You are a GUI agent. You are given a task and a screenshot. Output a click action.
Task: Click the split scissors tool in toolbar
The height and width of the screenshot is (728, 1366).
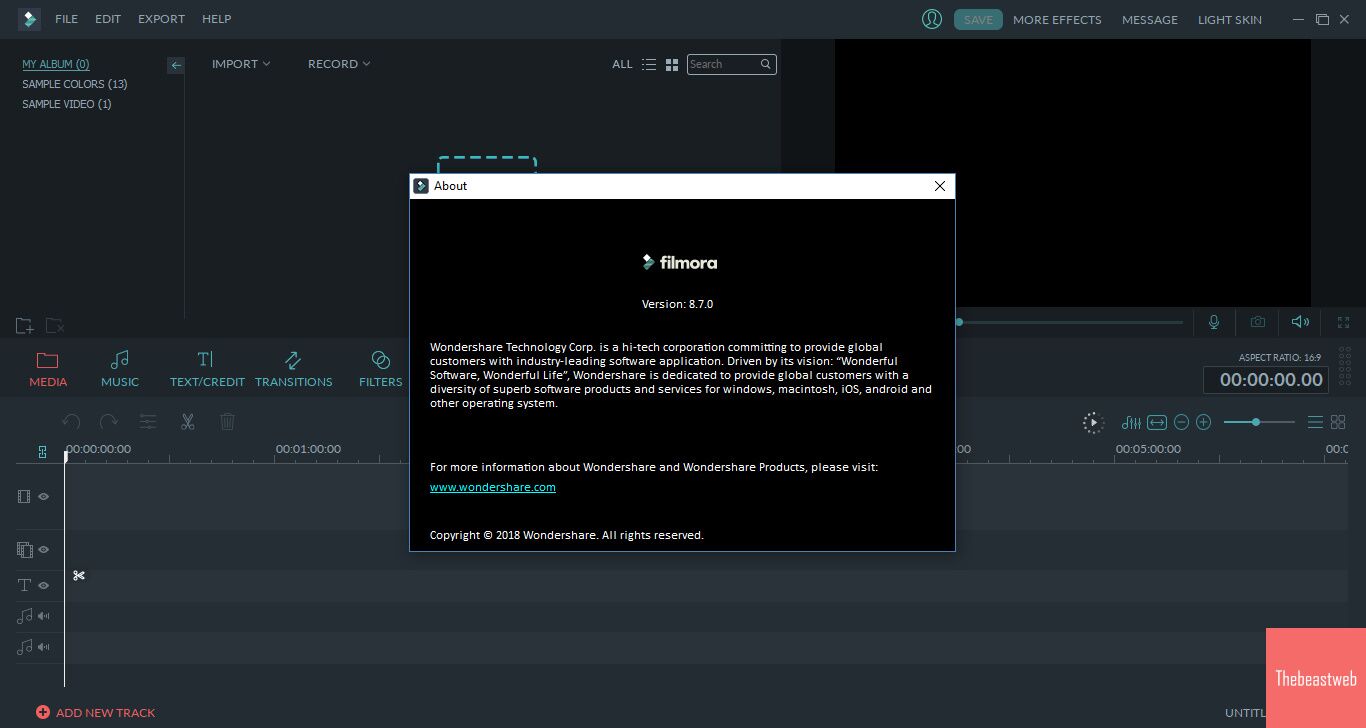click(187, 422)
